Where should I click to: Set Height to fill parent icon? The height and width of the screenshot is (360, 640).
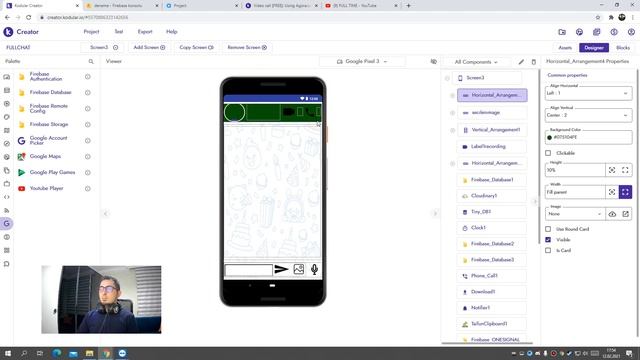tap(625, 170)
